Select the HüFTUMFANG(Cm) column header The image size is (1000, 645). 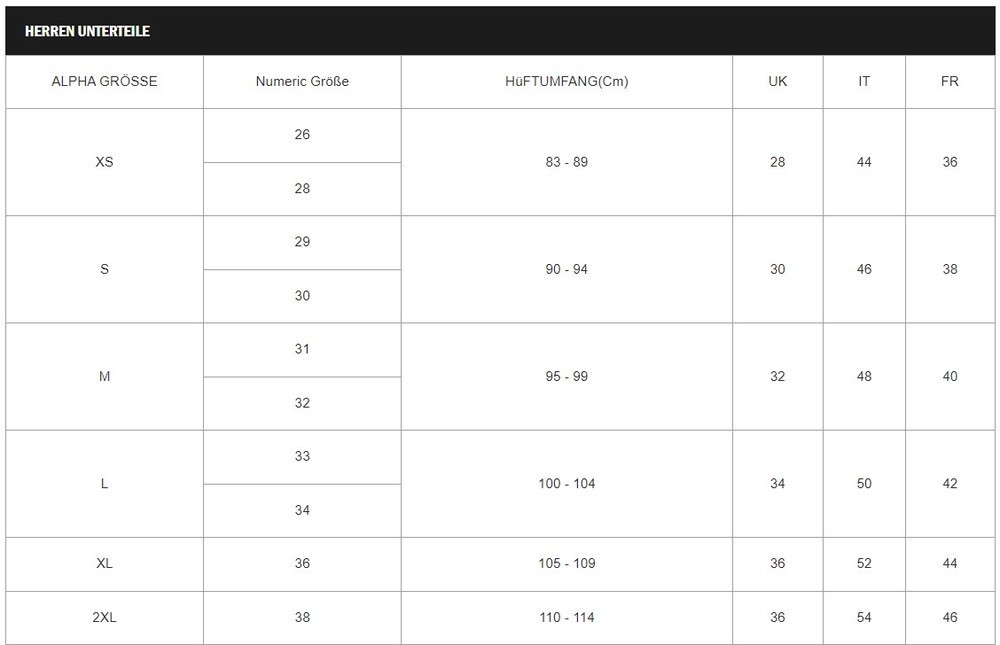(x=567, y=81)
